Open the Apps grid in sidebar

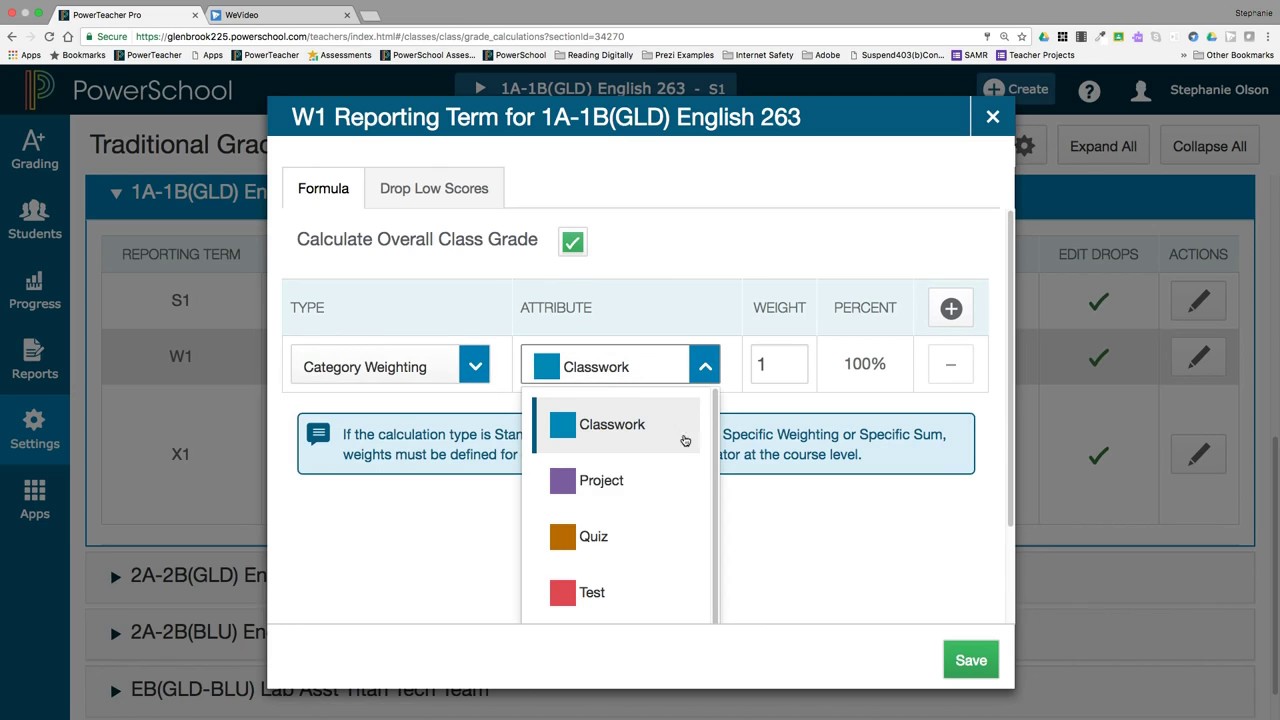[x=34, y=500]
